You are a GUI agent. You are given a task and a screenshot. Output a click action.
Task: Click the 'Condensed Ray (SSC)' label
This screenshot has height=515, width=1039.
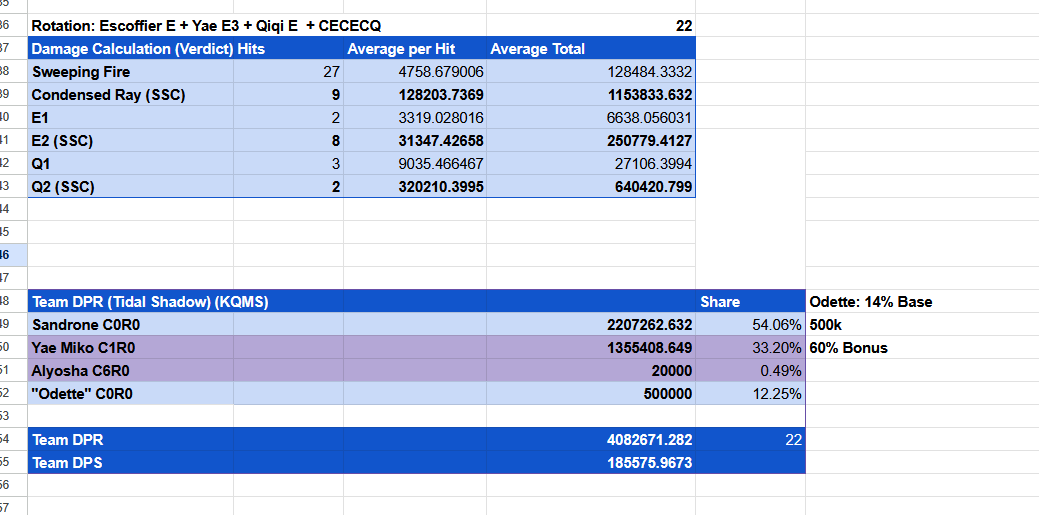(x=131, y=95)
